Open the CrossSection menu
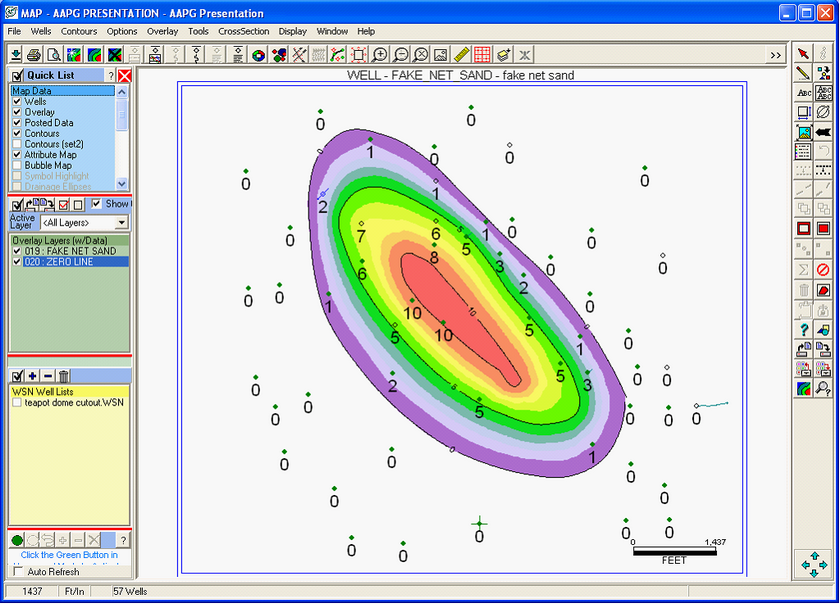 [x=243, y=31]
